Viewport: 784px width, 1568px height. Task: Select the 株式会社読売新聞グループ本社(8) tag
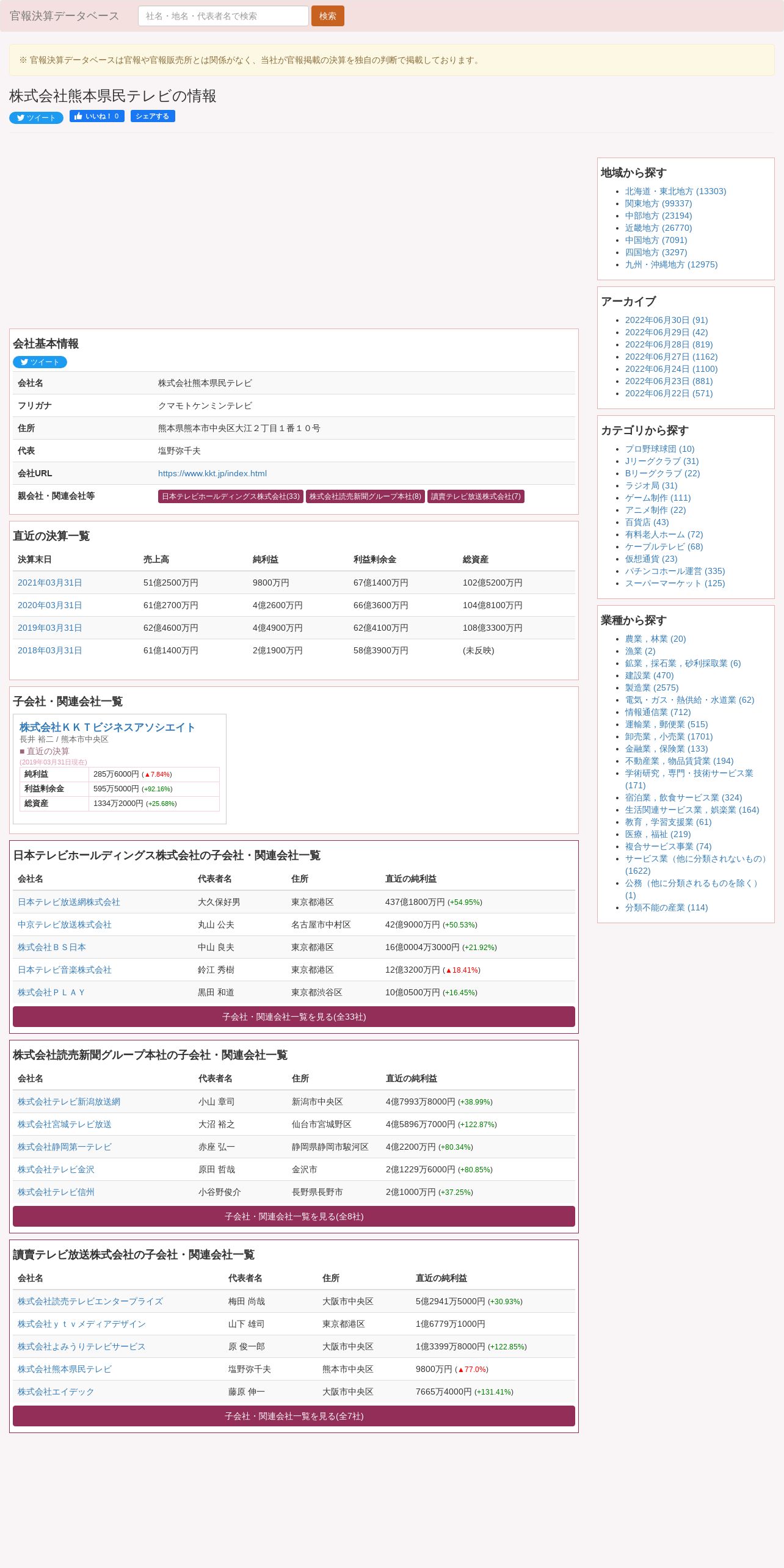click(365, 496)
